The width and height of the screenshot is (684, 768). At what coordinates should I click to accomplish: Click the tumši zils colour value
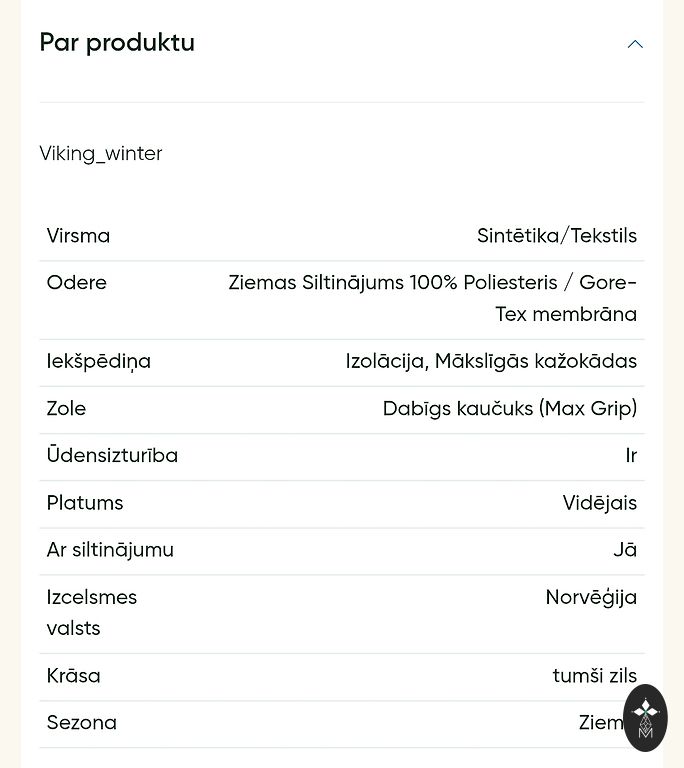pyautogui.click(x=594, y=676)
